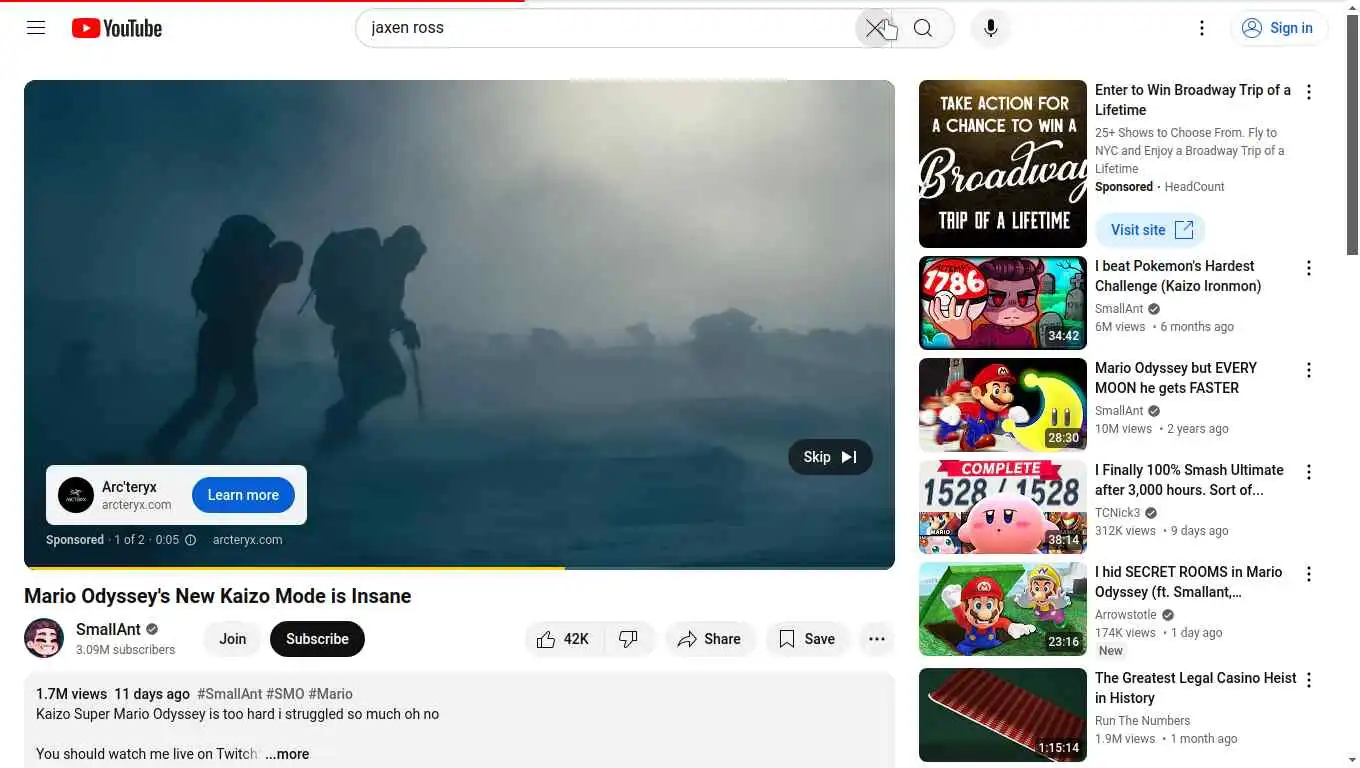Open the #SMO hashtag
The width and height of the screenshot is (1360, 768).
(x=285, y=694)
